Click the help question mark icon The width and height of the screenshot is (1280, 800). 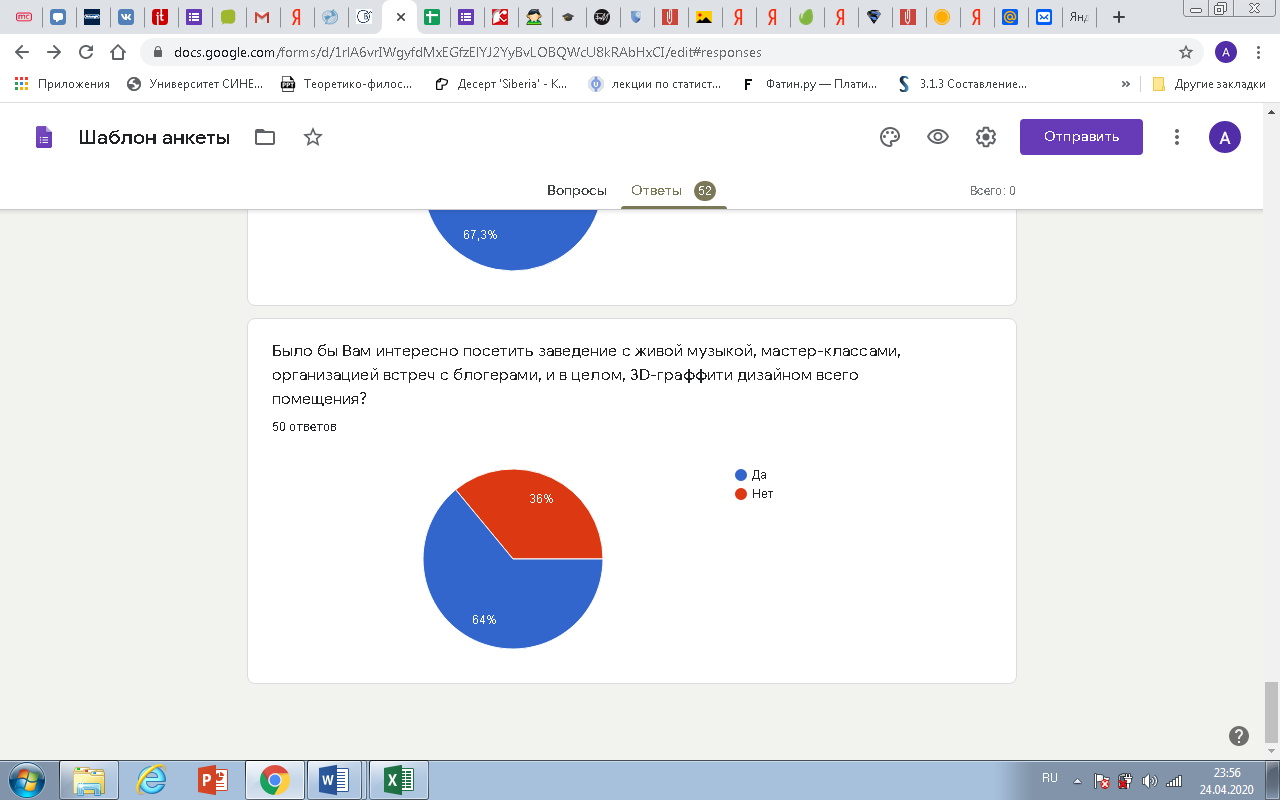(1238, 736)
